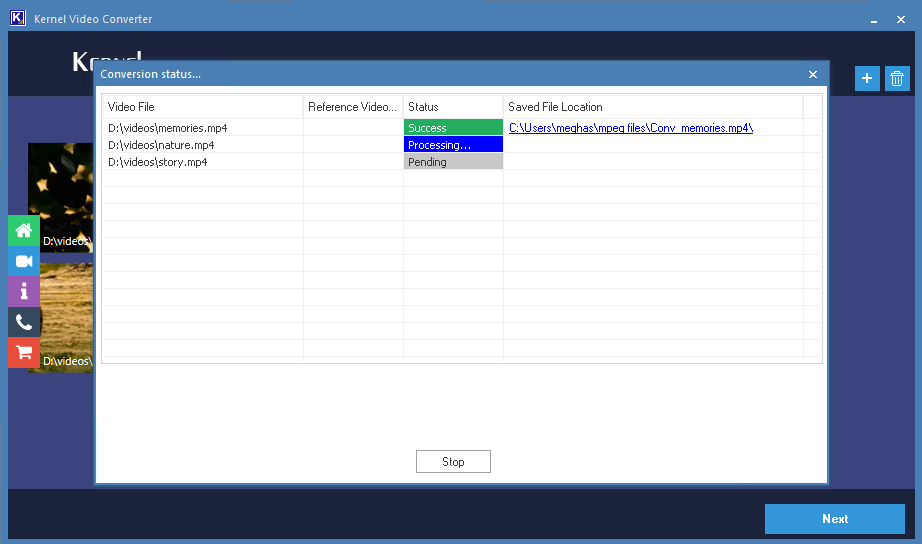Close the Conversion status dialog
The height and width of the screenshot is (544, 922).
tap(813, 74)
